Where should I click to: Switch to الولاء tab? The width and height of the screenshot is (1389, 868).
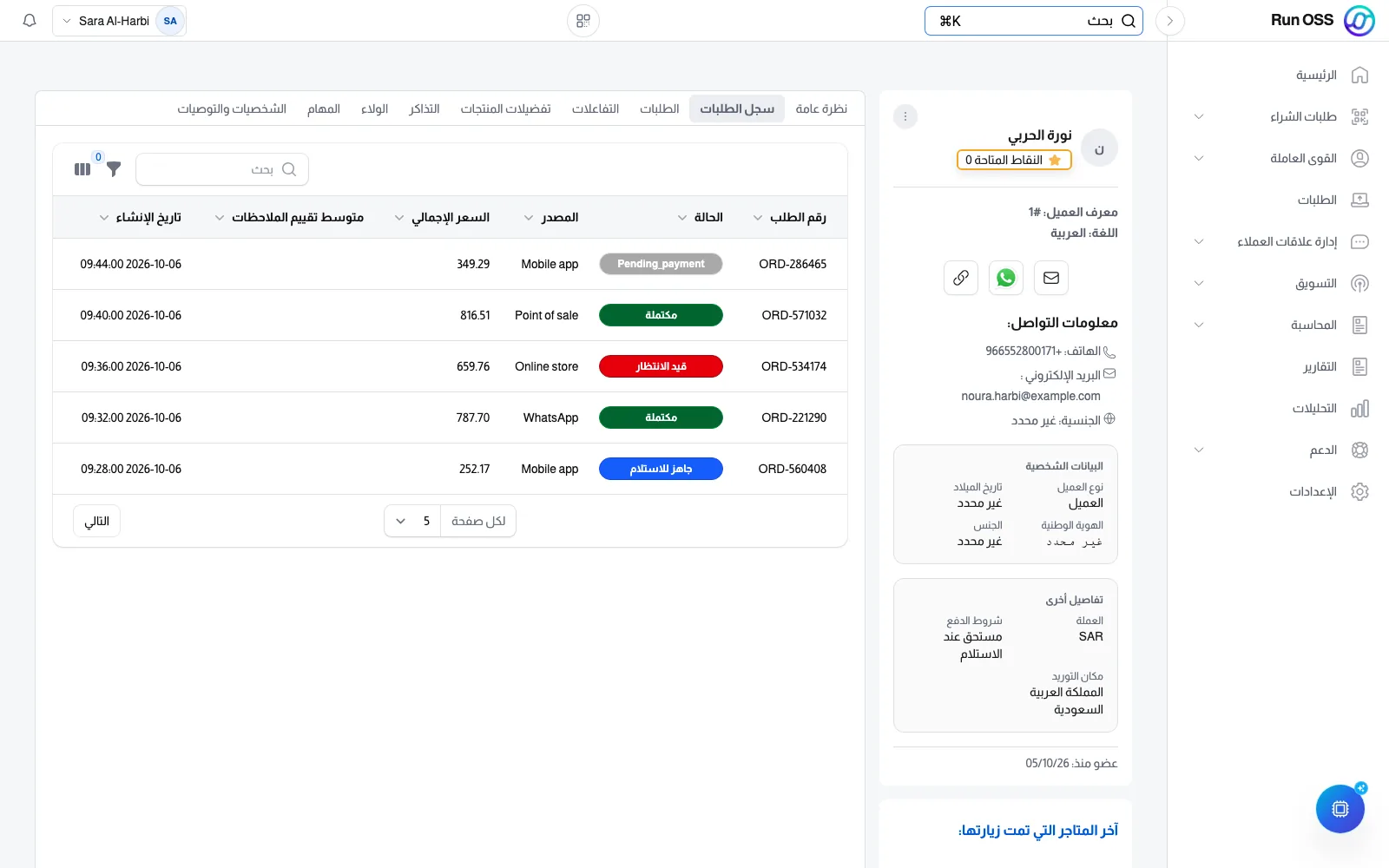pos(375,108)
